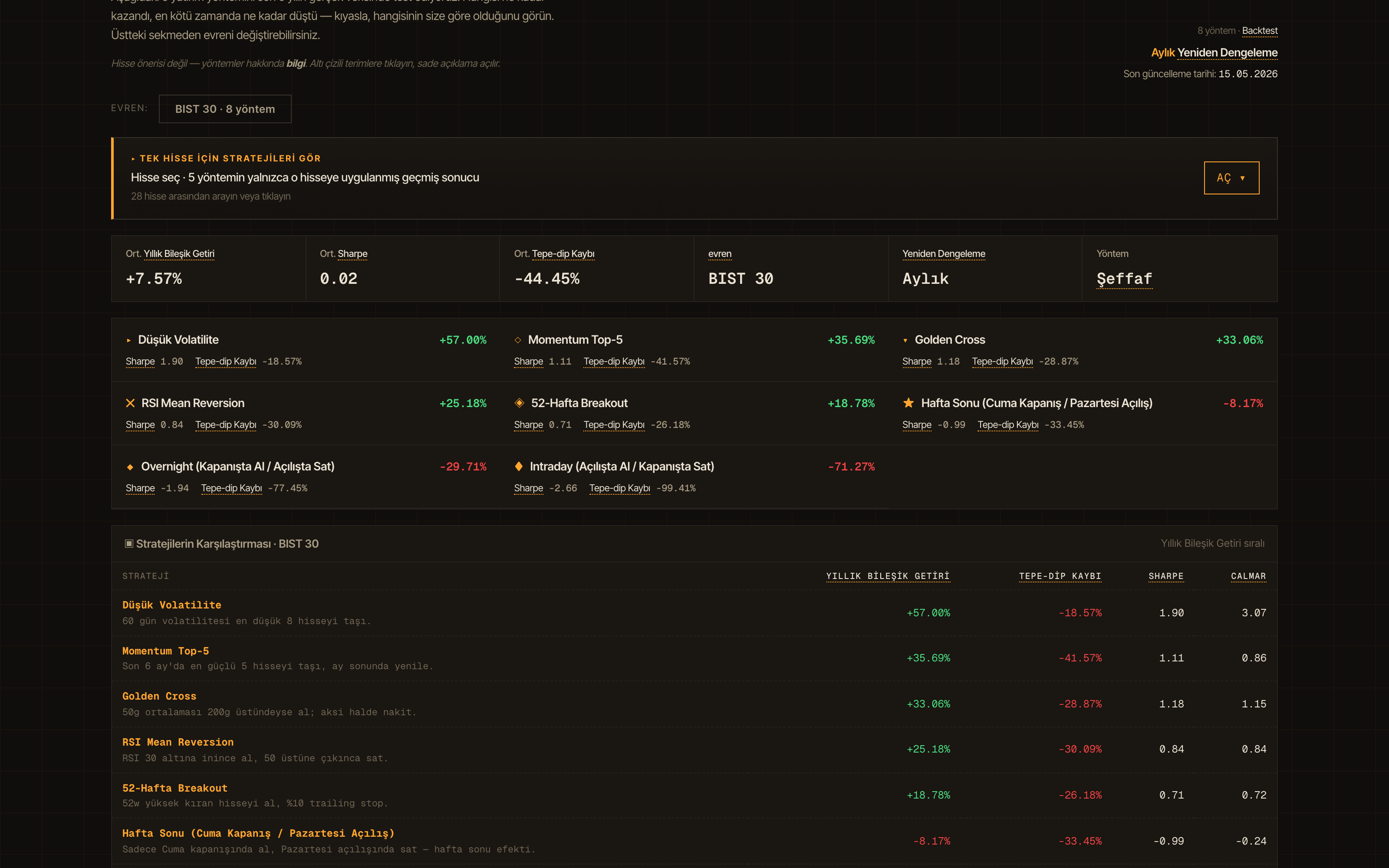1389x868 pixels.
Task: Click the diamond icon beside 52-Hafta Breakout card
Action: point(520,403)
